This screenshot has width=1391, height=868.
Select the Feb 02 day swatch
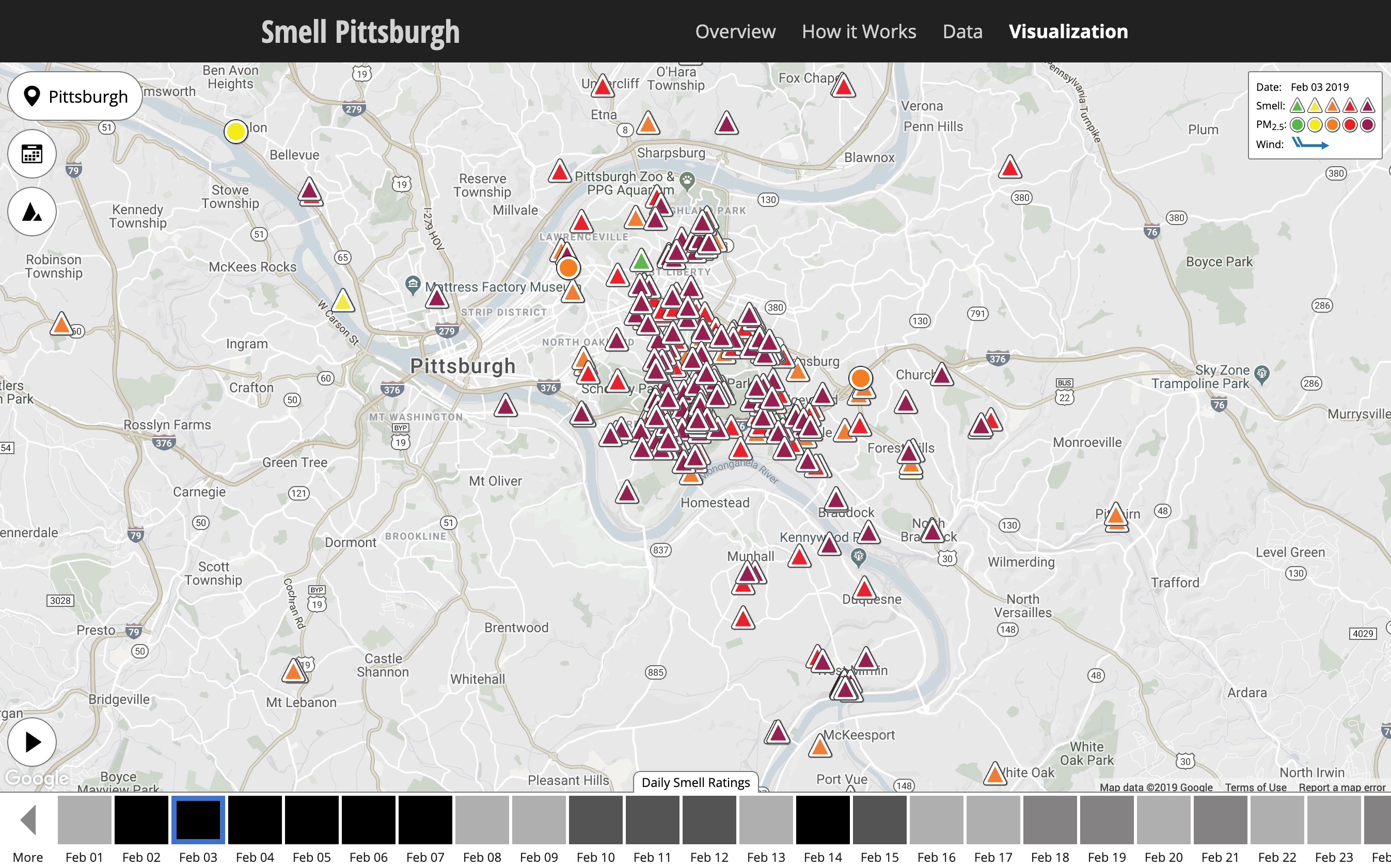pos(141,819)
